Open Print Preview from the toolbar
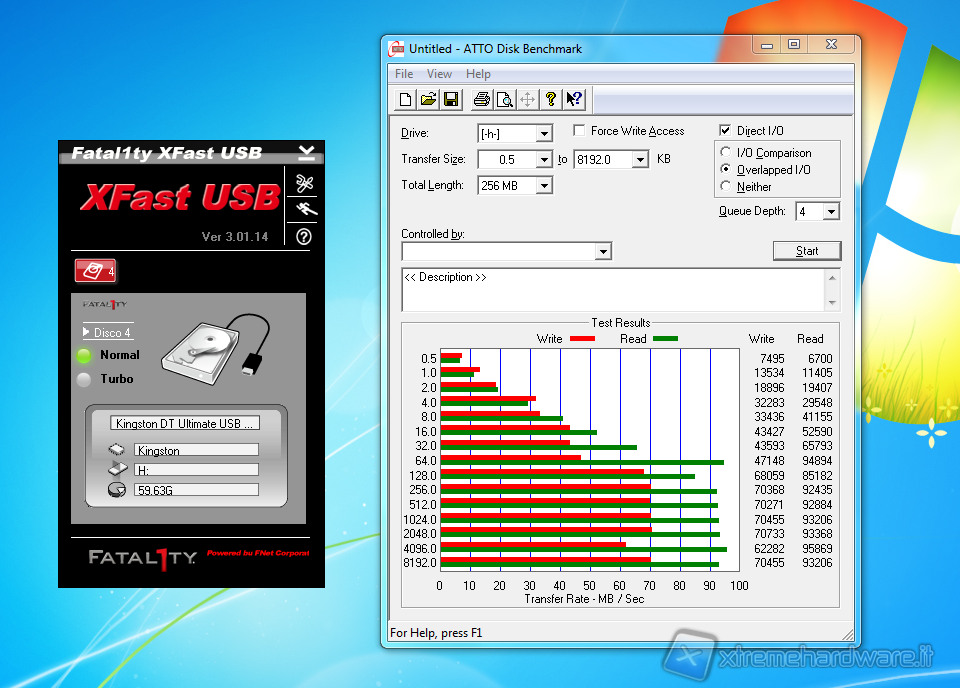The image size is (960, 688). click(505, 99)
